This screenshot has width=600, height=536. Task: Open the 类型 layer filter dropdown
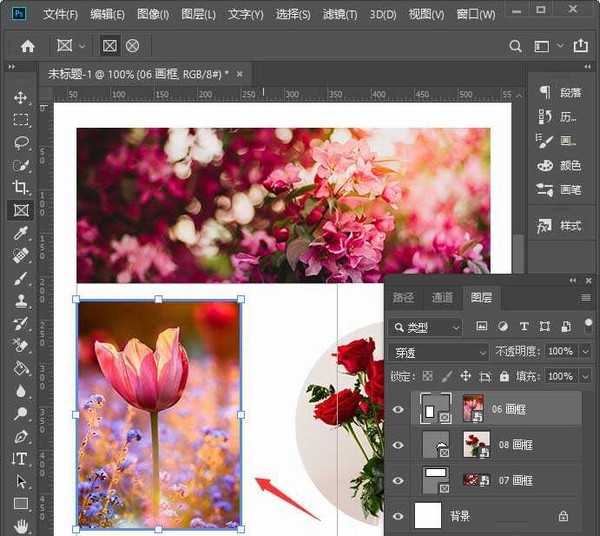pos(428,327)
